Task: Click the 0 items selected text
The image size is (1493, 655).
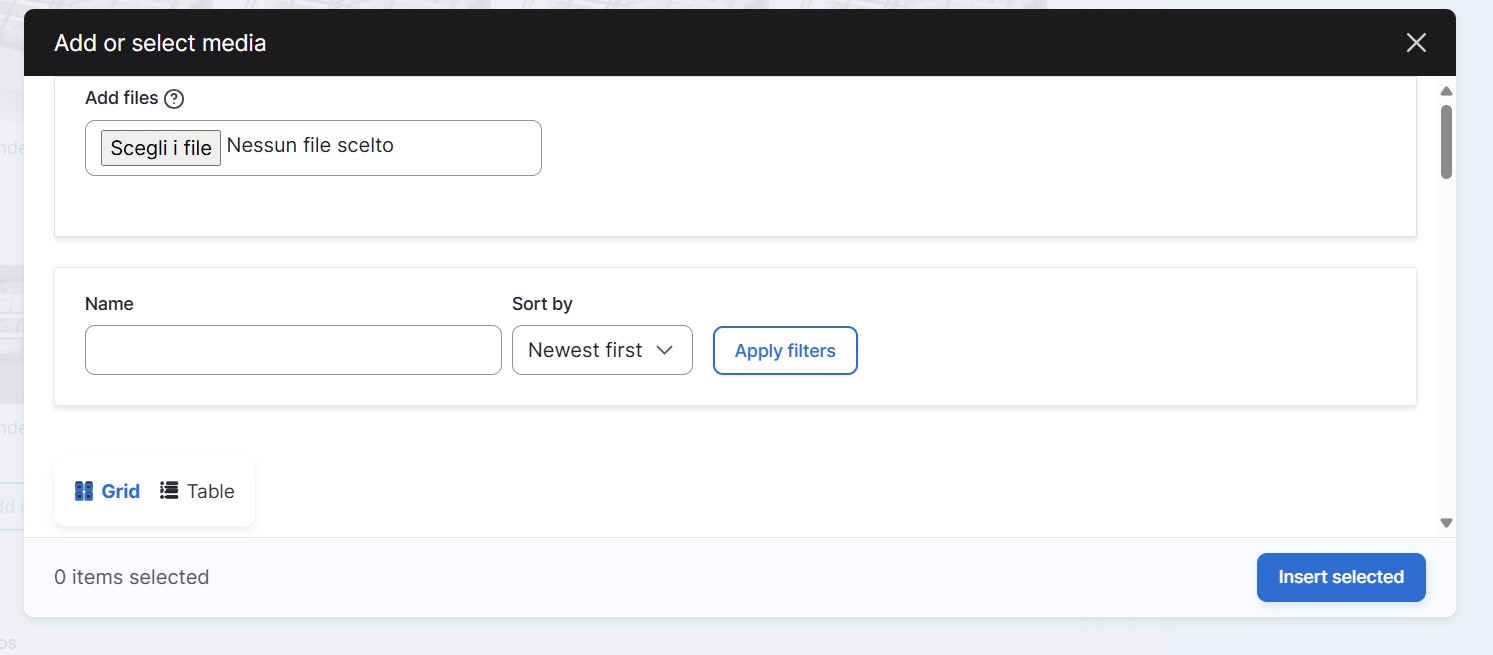Action: tap(131, 577)
